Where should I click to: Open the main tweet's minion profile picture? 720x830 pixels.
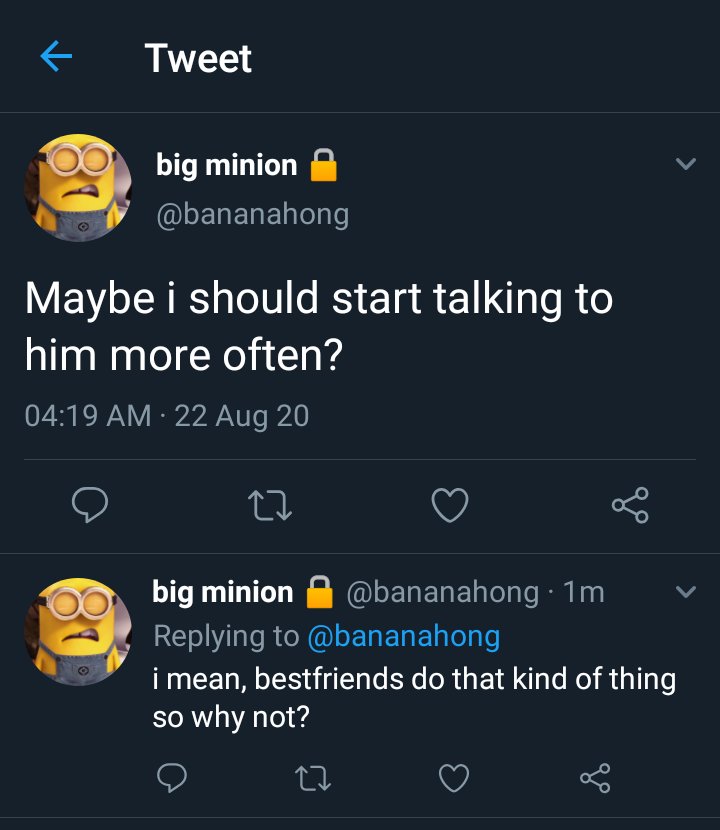(x=78, y=187)
